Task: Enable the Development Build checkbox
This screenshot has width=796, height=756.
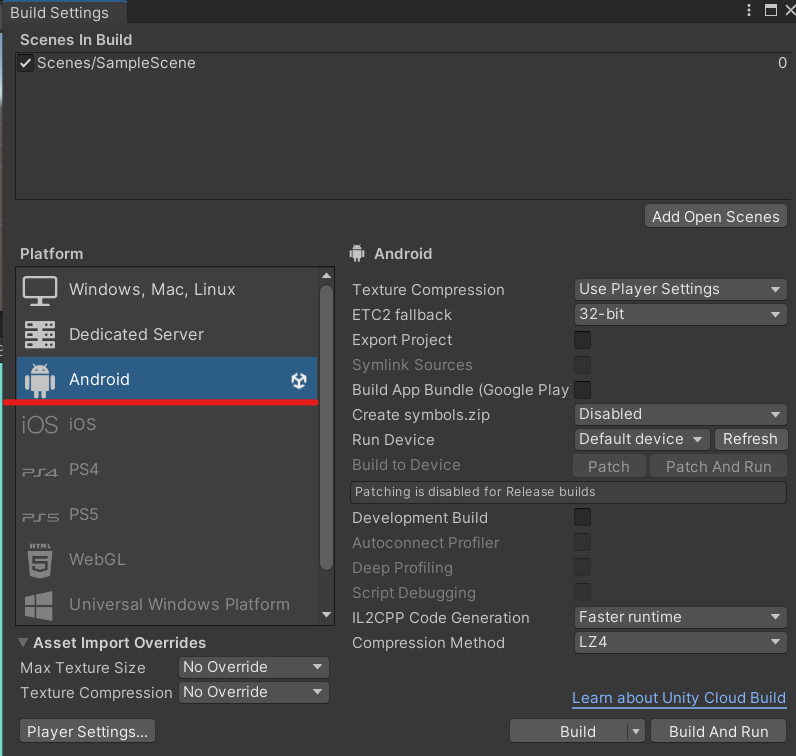Action: (582, 517)
